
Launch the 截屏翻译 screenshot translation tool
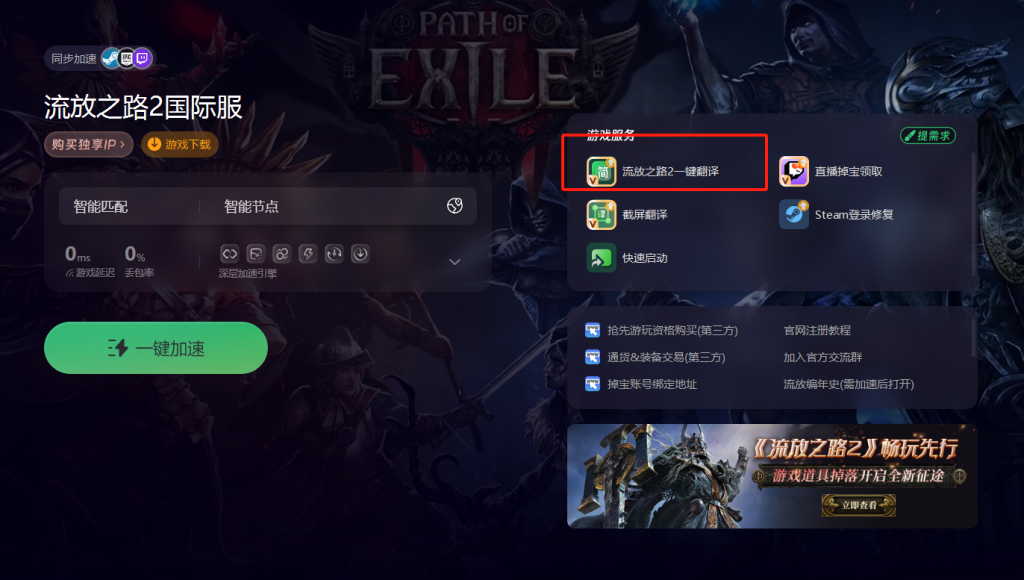627,215
